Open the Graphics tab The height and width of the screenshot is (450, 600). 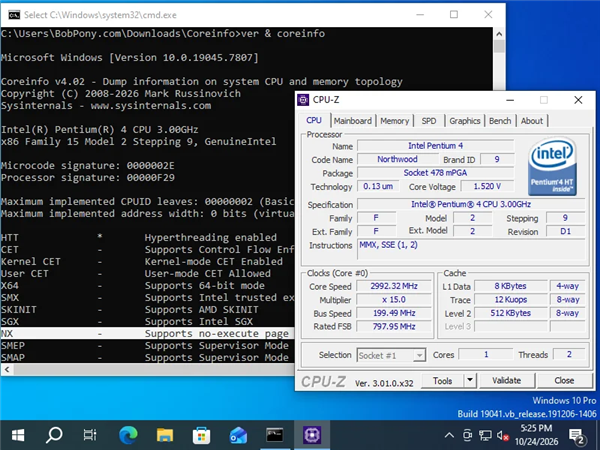465,121
